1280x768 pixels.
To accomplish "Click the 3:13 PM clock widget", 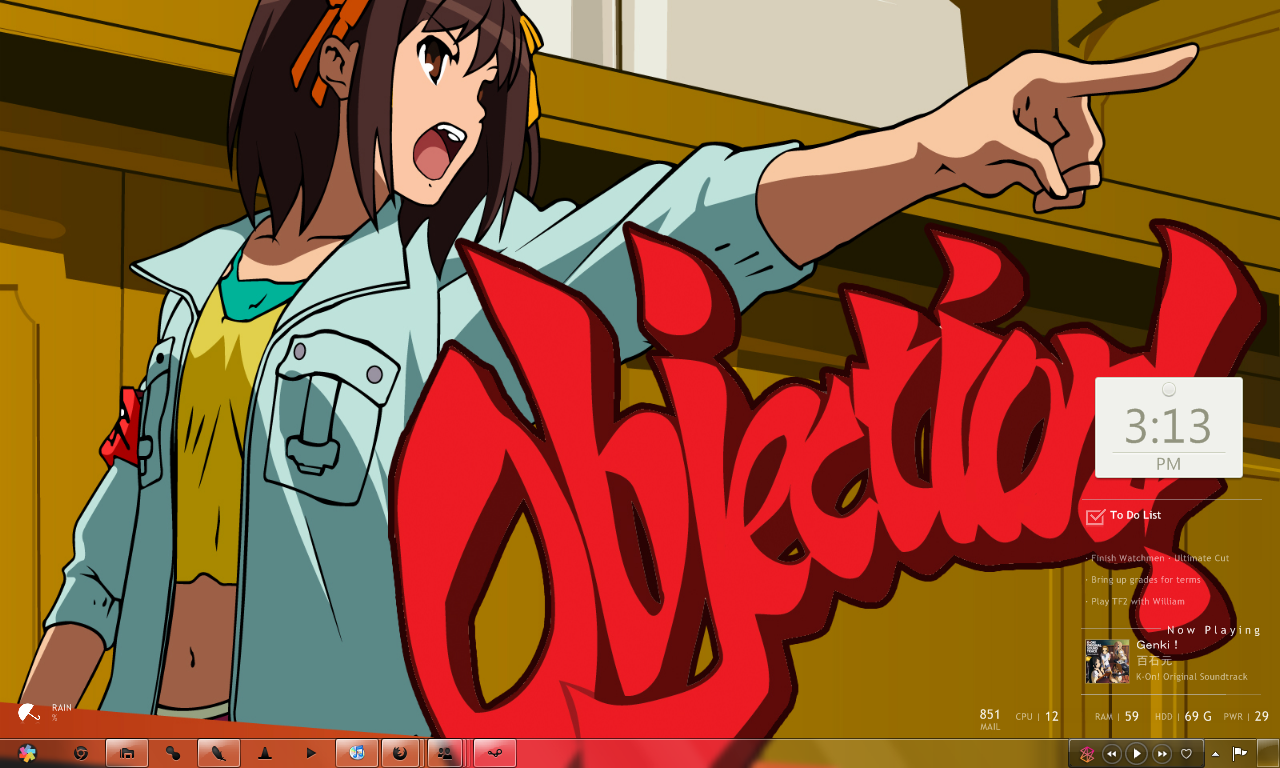I will 1169,427.
